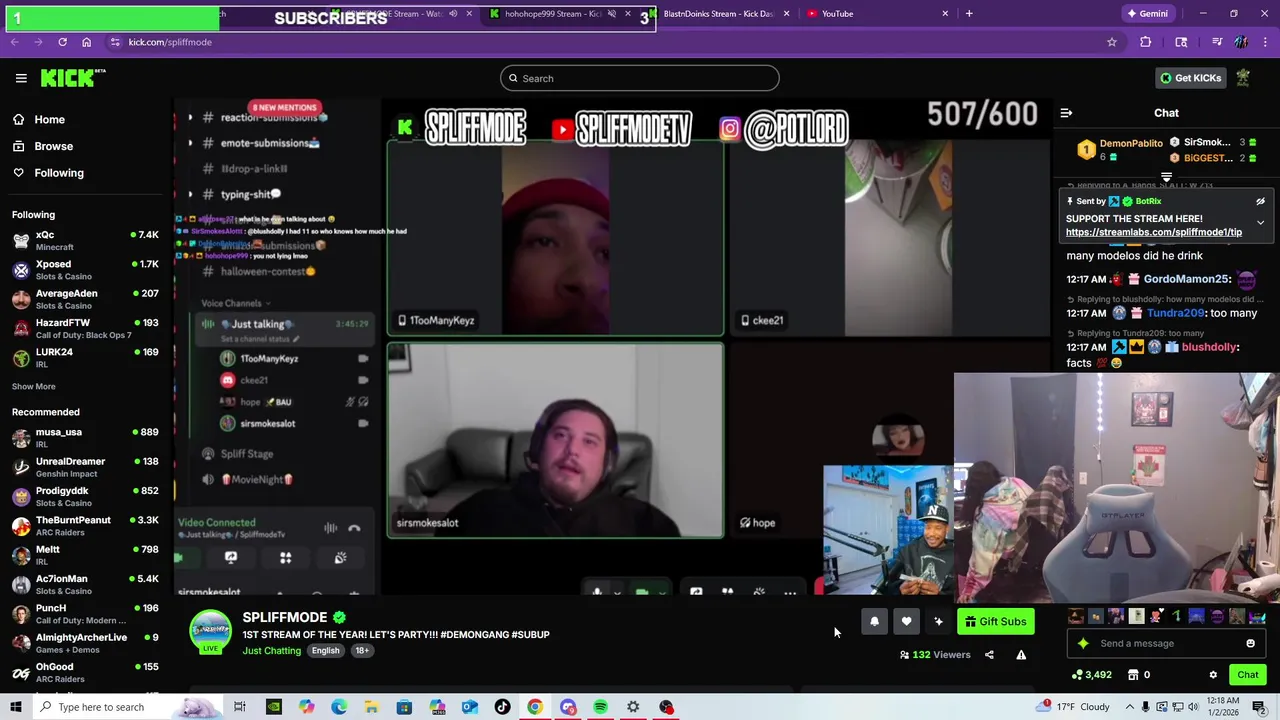Open HazardFTW channel in sidebar
This screenshot has width=1280, height=720.
click(85, 328)
